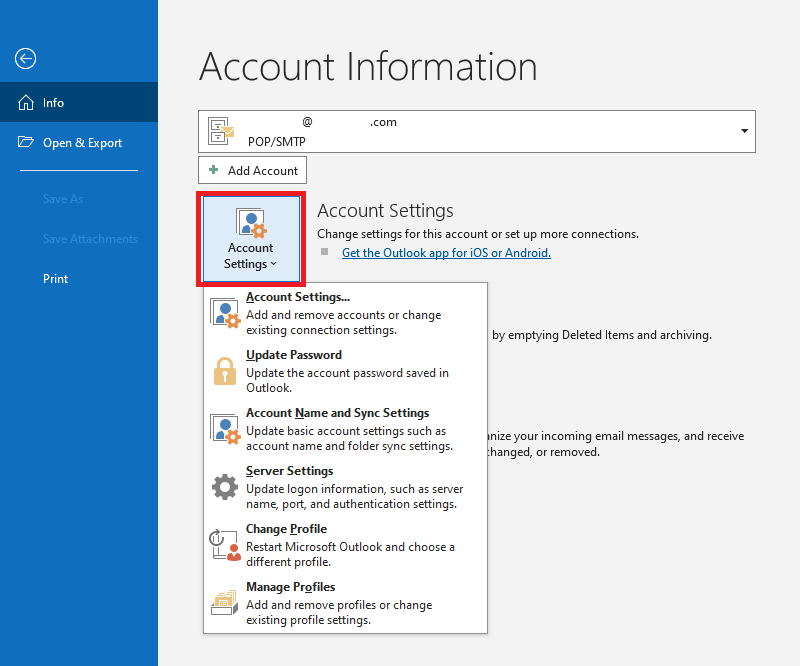Click the home icon next to Info
Image resolution: width=800 pixels, height=666 pixels.
coord(25,103)
